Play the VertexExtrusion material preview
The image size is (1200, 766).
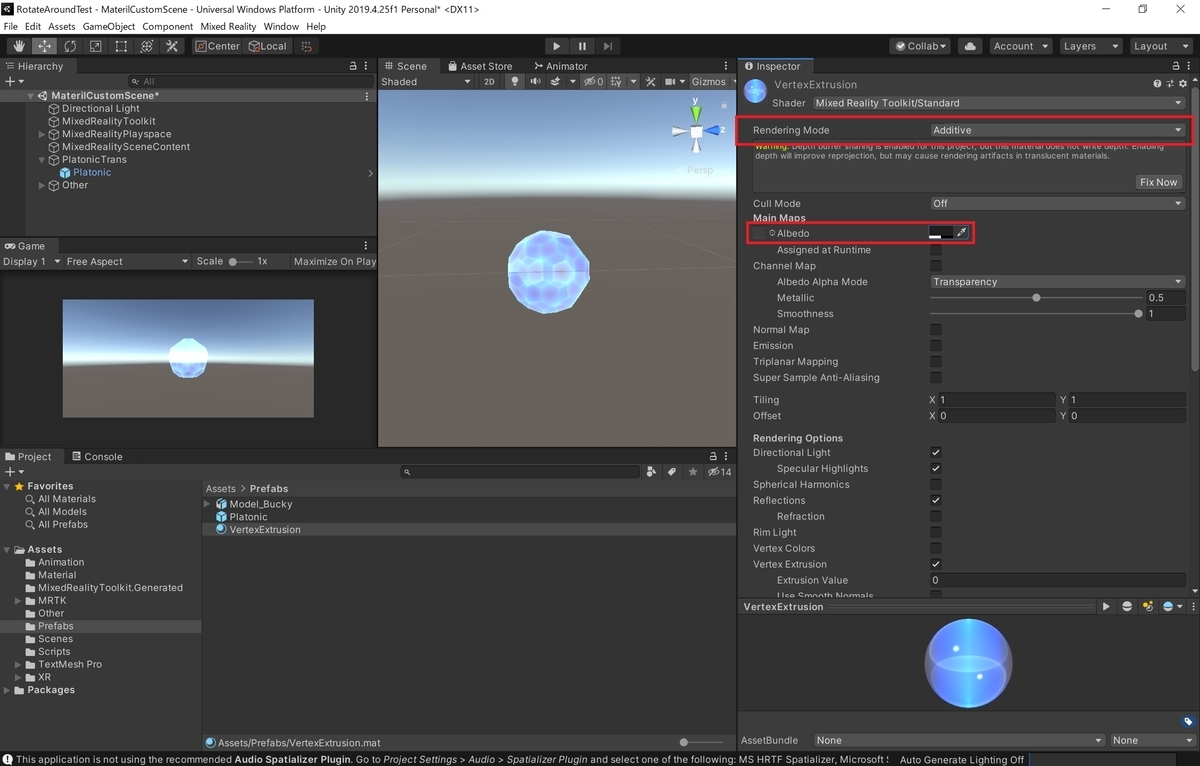[1106, 607]
